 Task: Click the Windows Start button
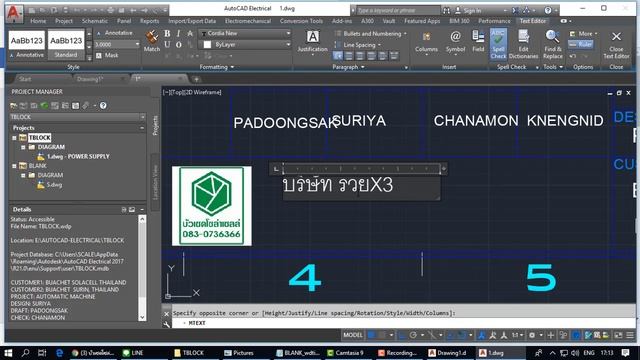[8, 353]
